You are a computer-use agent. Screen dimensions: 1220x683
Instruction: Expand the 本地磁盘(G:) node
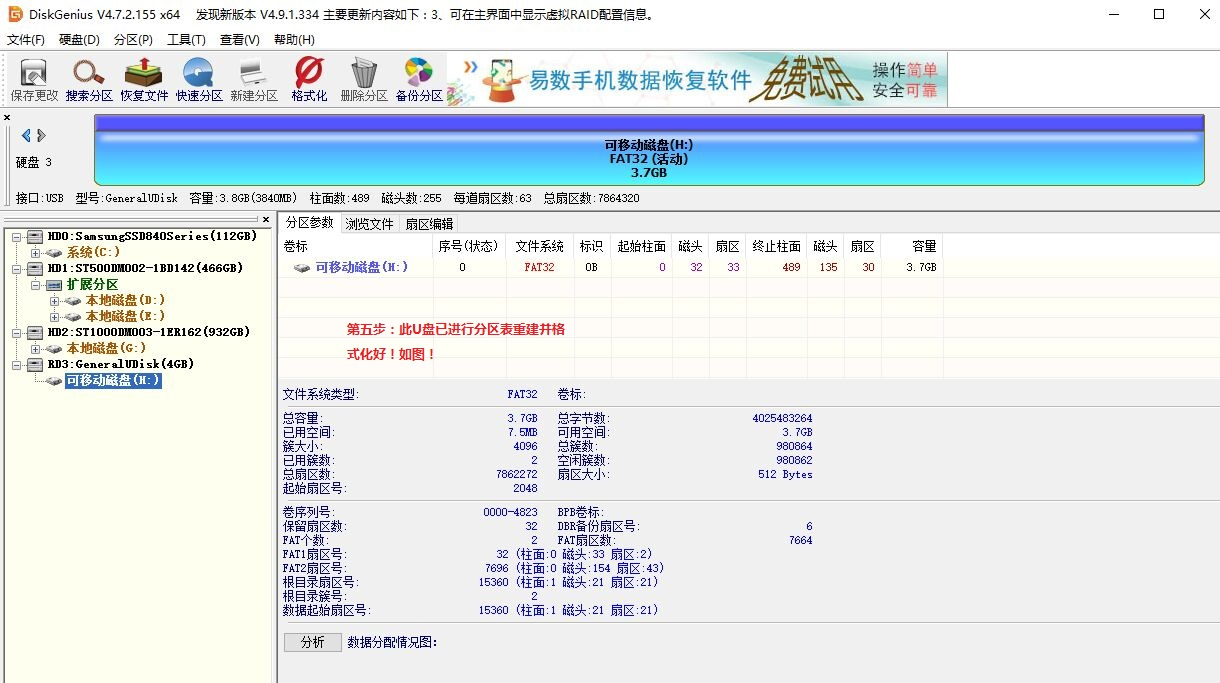pos(36,349)
